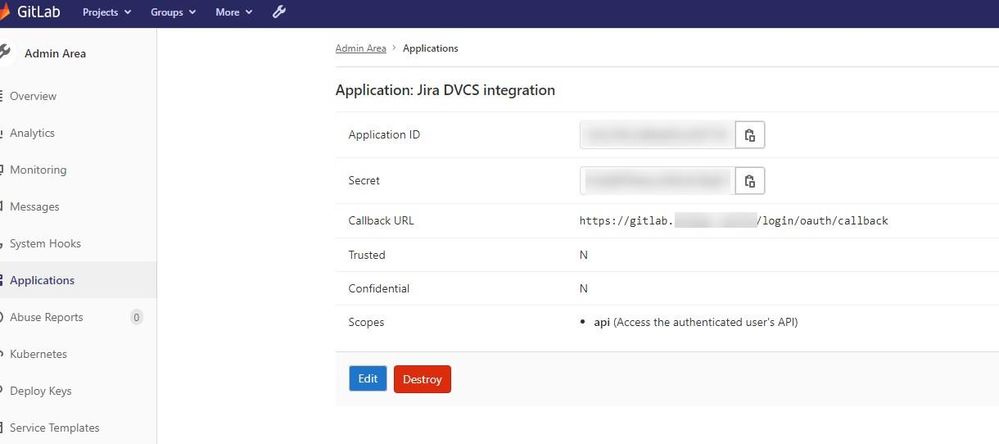Screen dimensions: 999x444
Task: Click the blue Edit button
Action: [368, 378]
